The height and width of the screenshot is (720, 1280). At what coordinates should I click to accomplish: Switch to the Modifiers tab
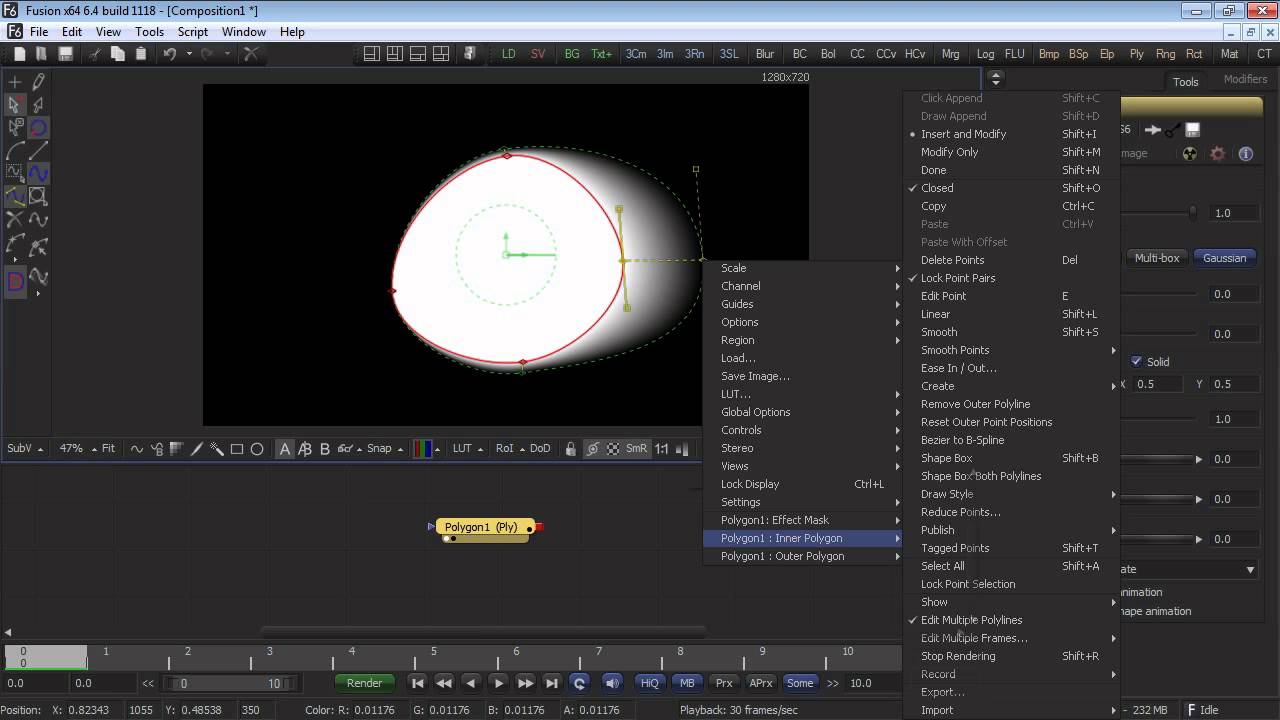1245,80
